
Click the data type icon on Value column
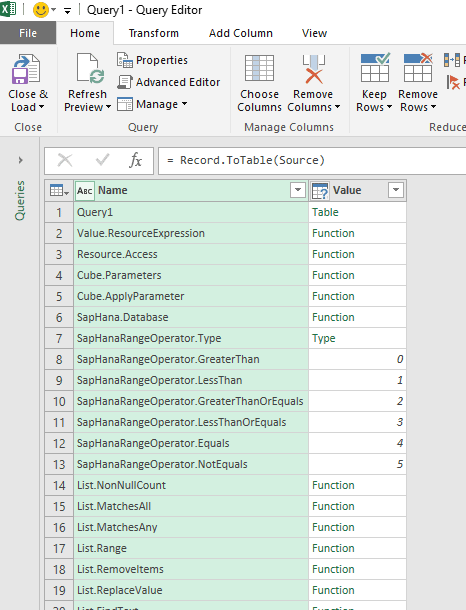(x=320, y=191)
